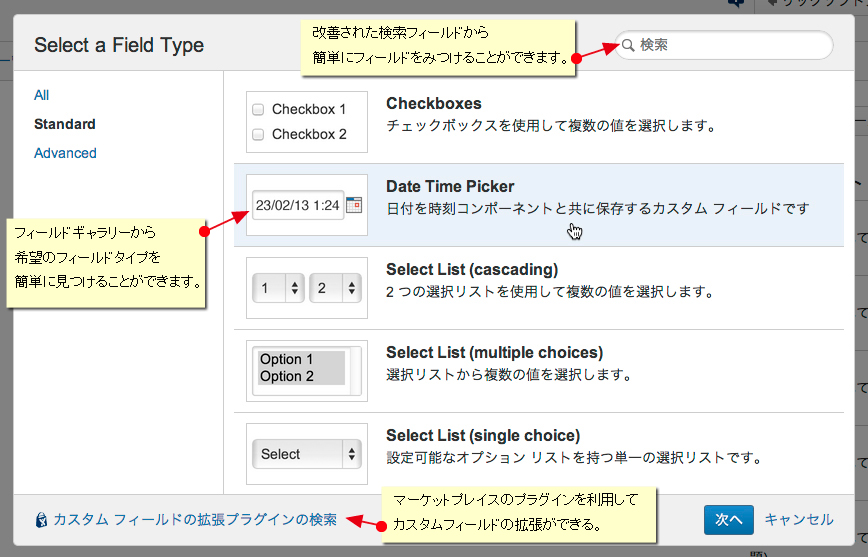Screen dimensions: 868x557
Task: Click the magnifier icon in search box
Action: point(628,45)
